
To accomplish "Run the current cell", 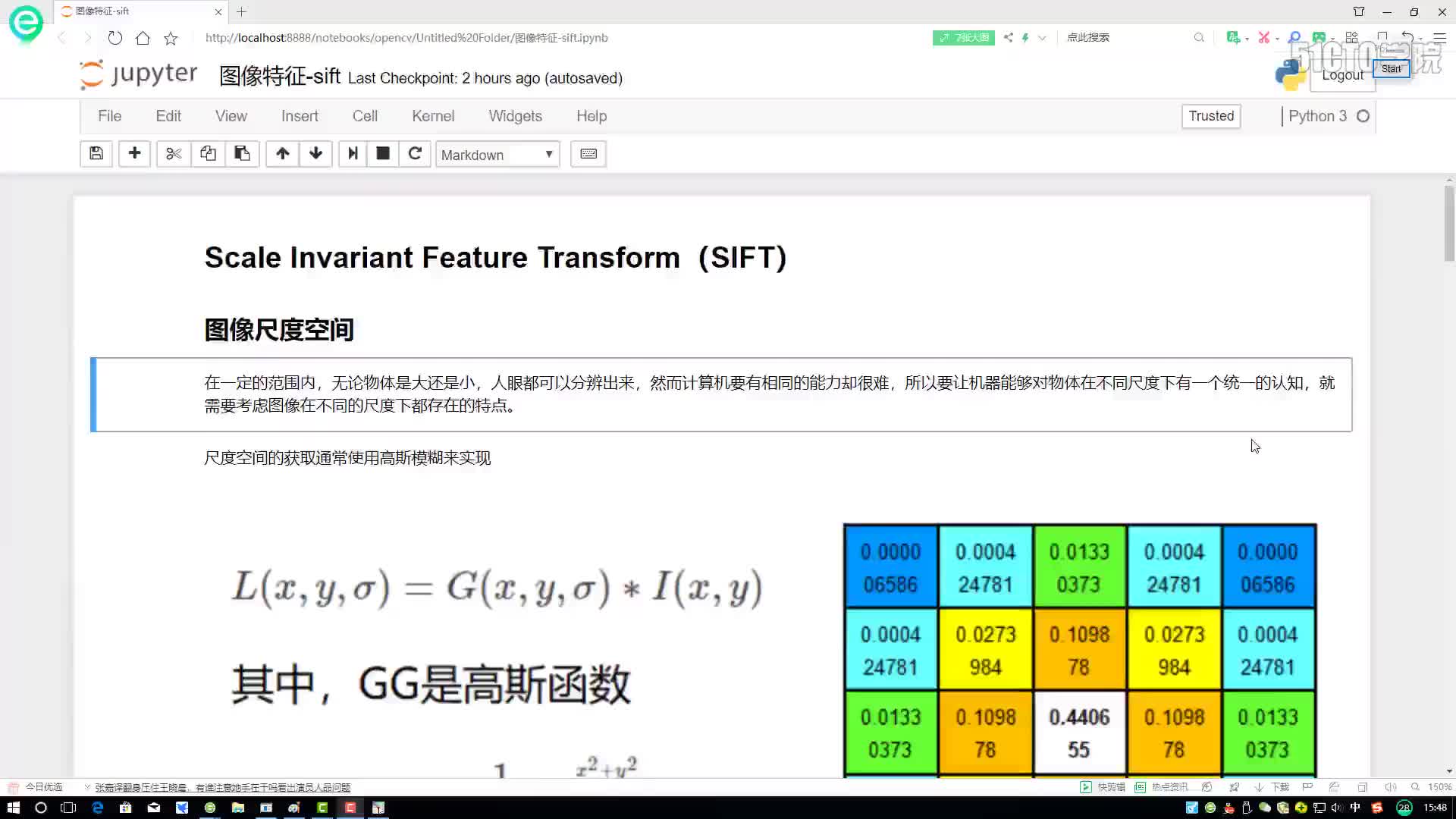I will click(x=353, y=154).
